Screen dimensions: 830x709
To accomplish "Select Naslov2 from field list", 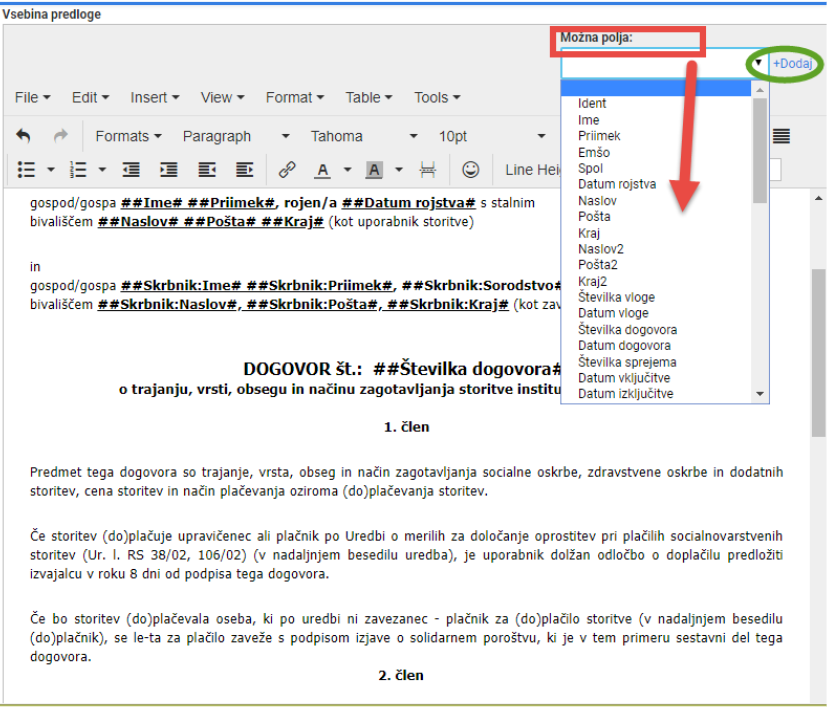I will (x=656, y=249).
